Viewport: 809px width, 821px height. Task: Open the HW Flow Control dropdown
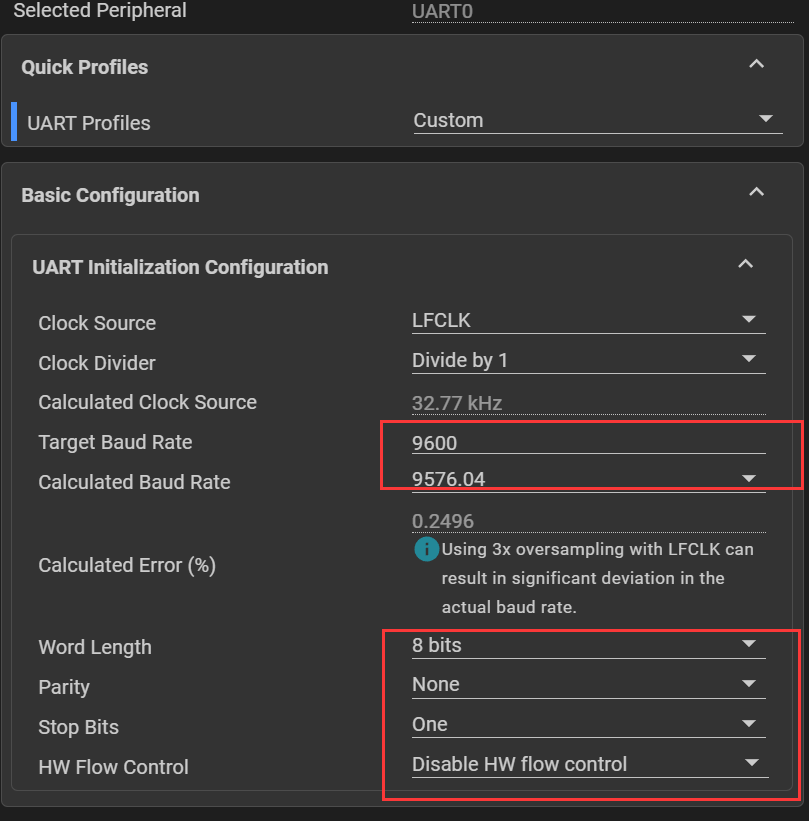pyautogui.click(x=588, y=764)
